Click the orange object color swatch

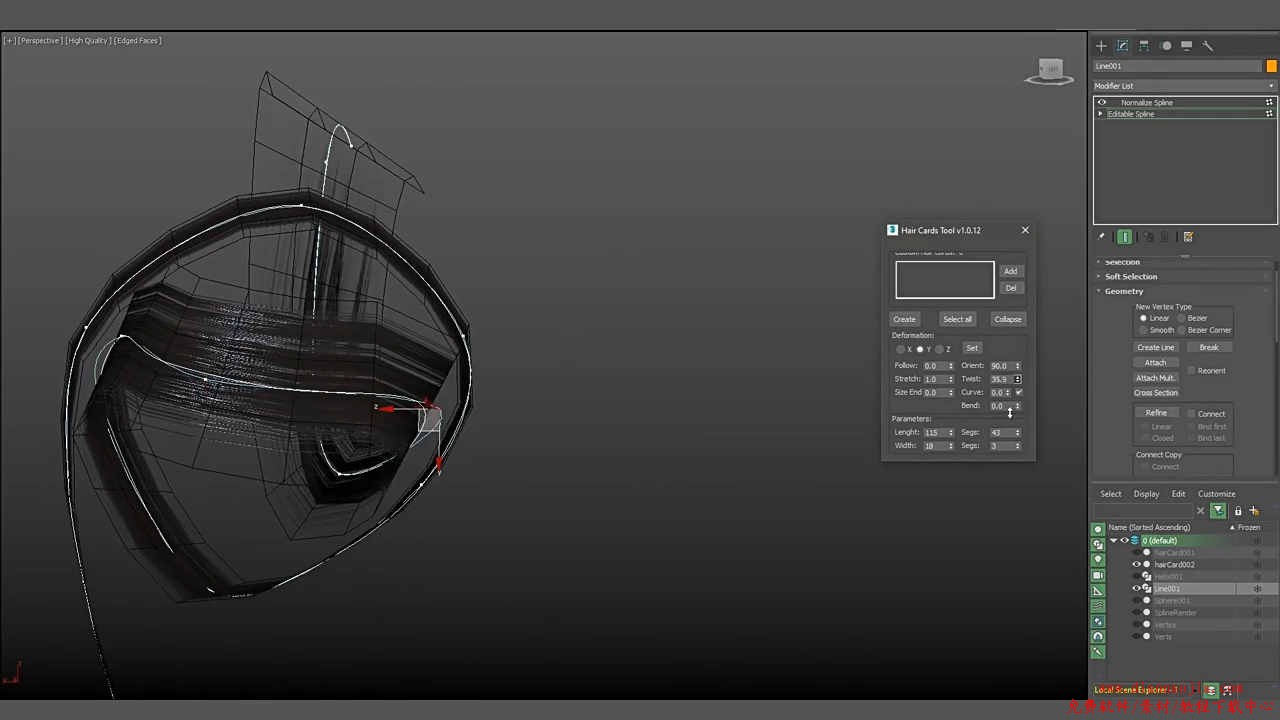click(x=1272, y=66)
